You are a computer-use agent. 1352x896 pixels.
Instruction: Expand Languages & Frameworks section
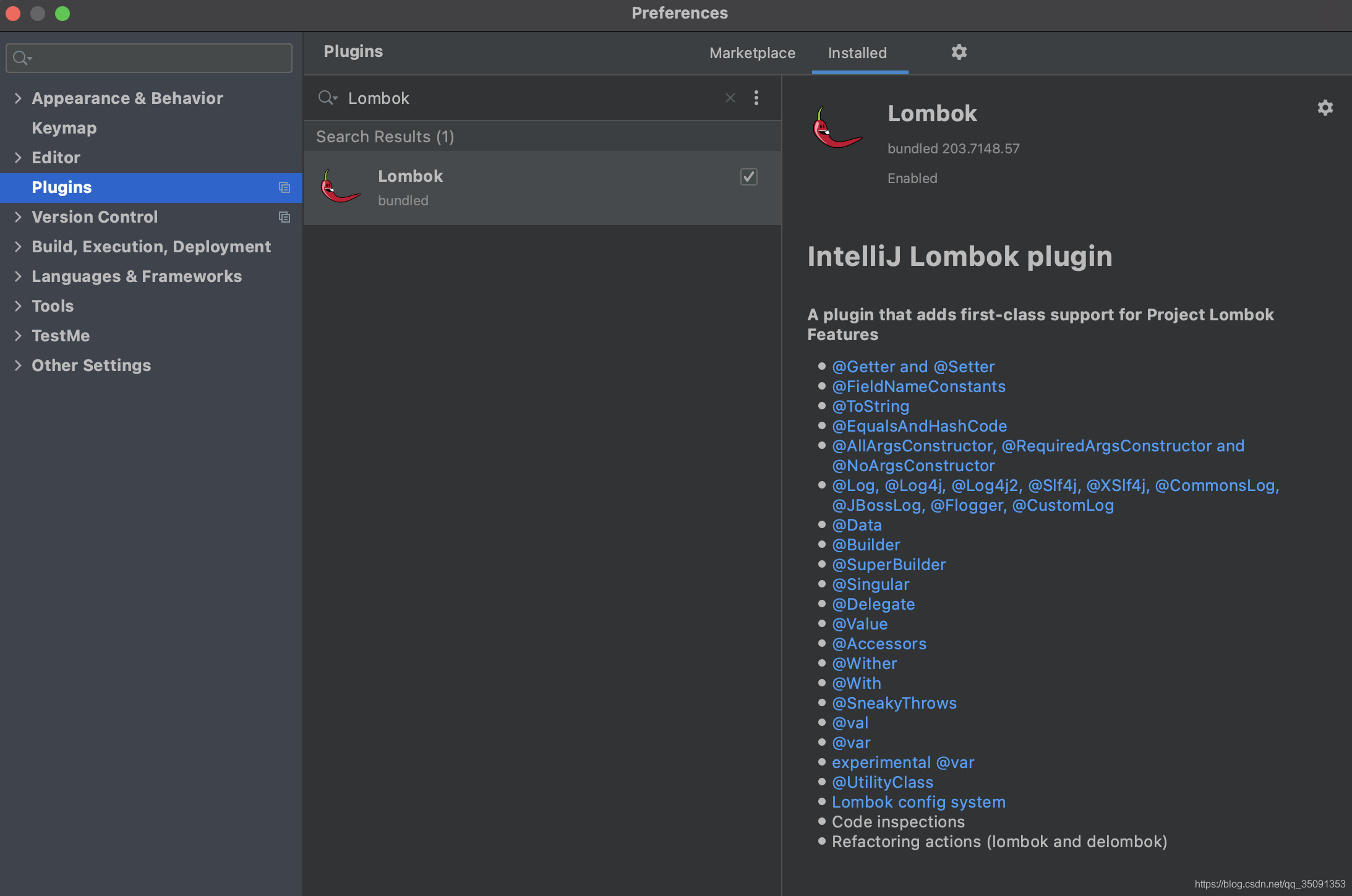(17, 276)
